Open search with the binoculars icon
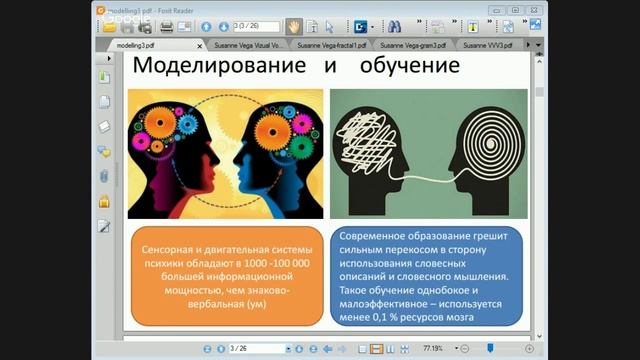This screenshot has height=360, width=640. click(x=394, y=27)
